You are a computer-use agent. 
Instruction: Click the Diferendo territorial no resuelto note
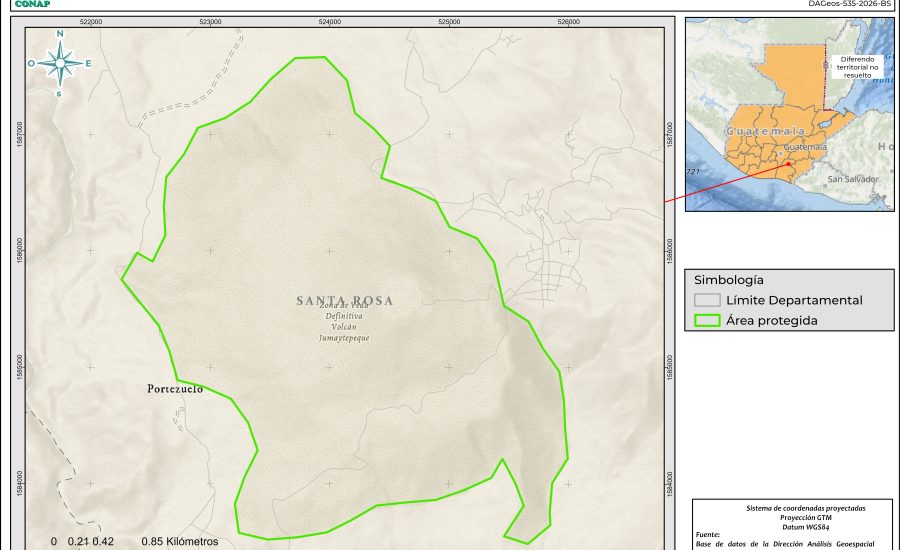[x=858, y=67]
